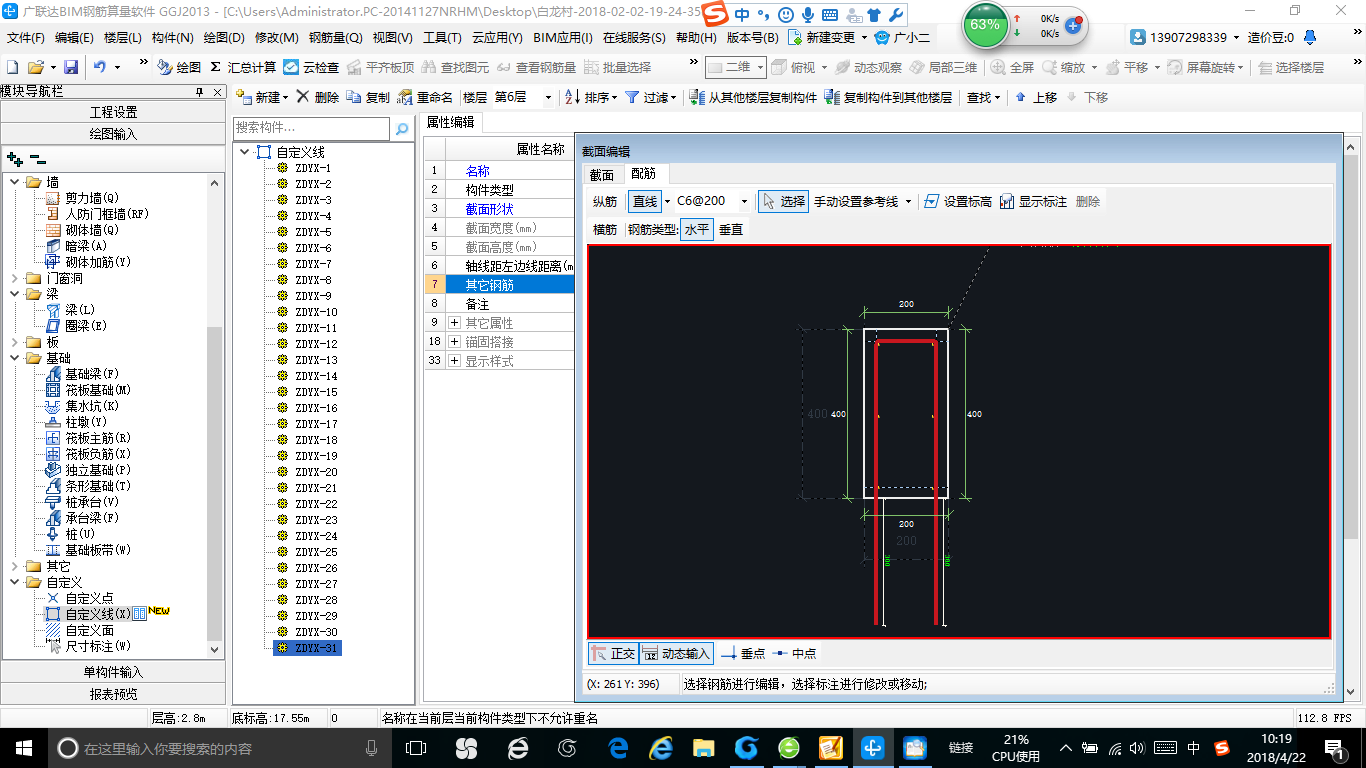Image resolution: width=1366 pixels, height=768 pixels.
Task: Open 报表预览 section
Action: click(x=113, y=694)
